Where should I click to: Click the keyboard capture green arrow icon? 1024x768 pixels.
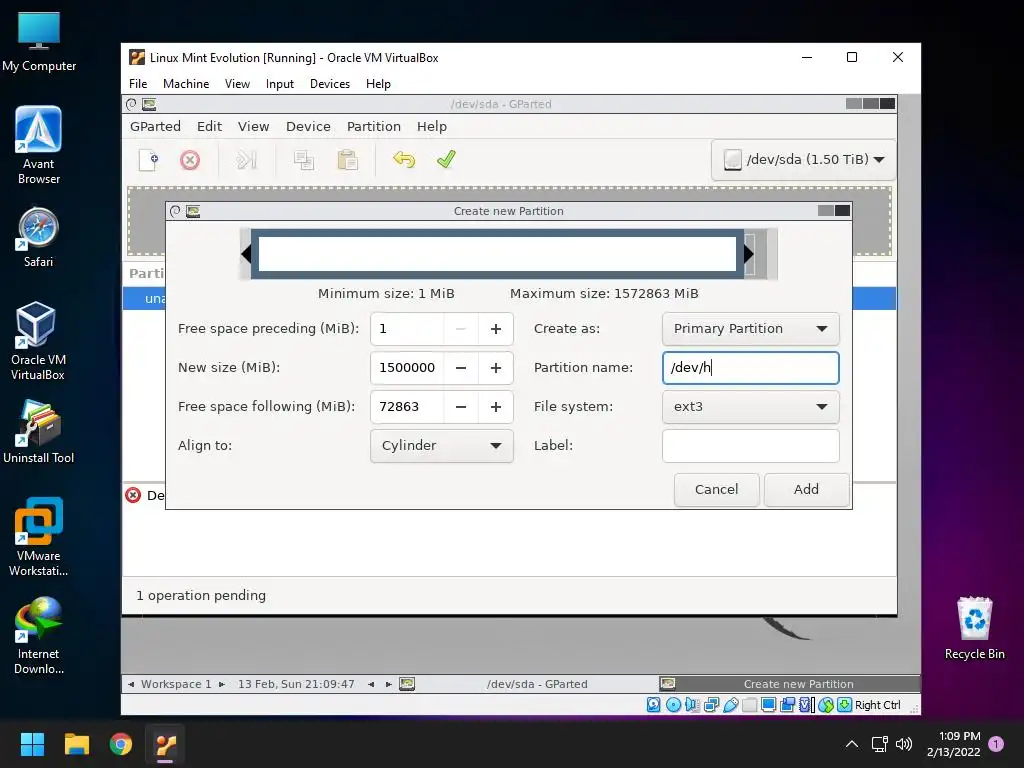[844, 705]
